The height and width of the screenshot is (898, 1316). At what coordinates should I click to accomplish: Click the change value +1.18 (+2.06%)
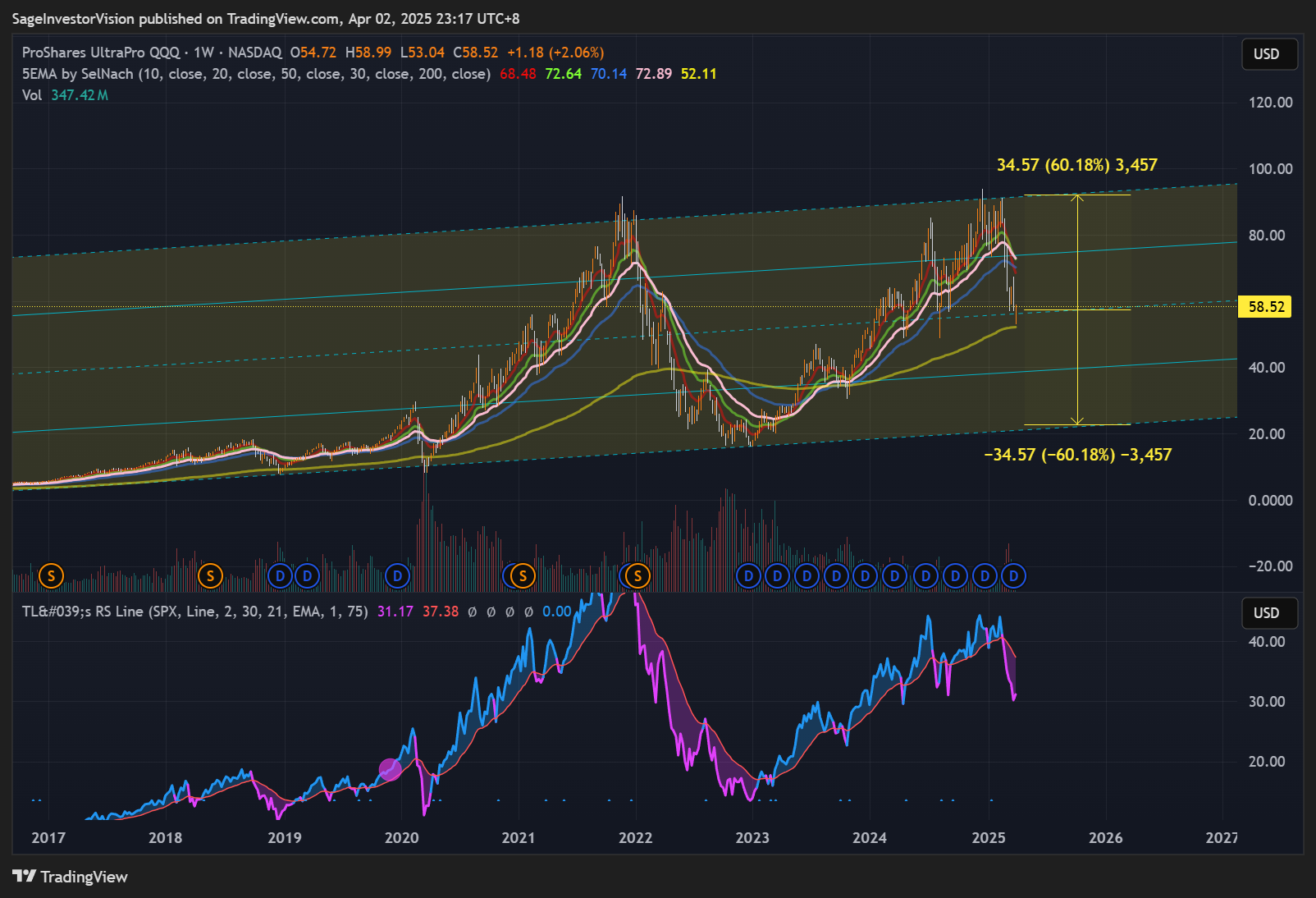[x=555, y=53]
